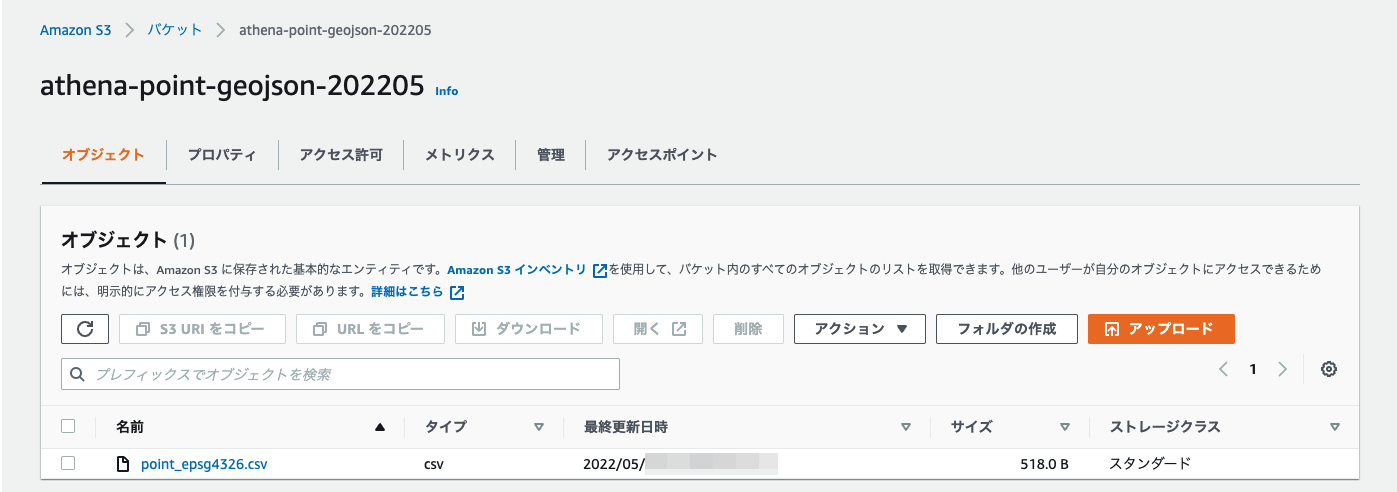
Task: Sort by ストレージクラス column arrow
Action: coord(1335,427)
